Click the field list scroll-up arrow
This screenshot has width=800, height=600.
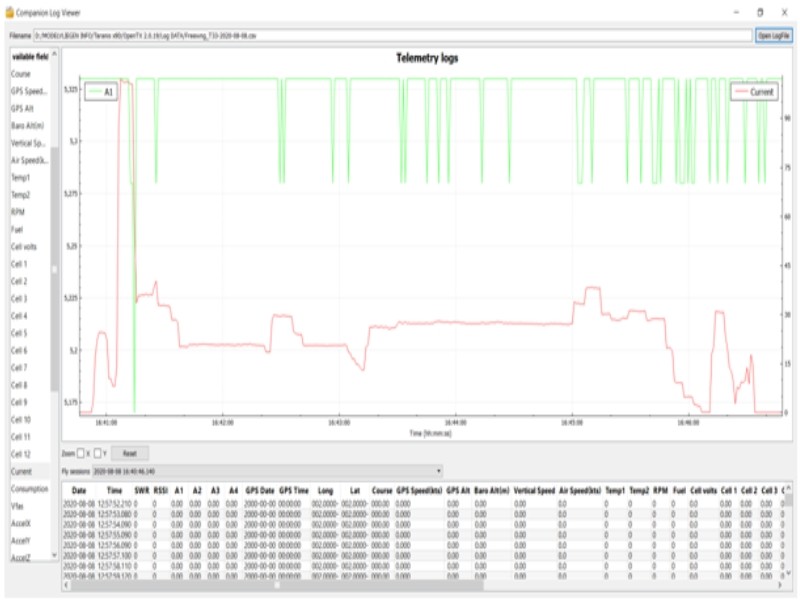click(55, 55)
